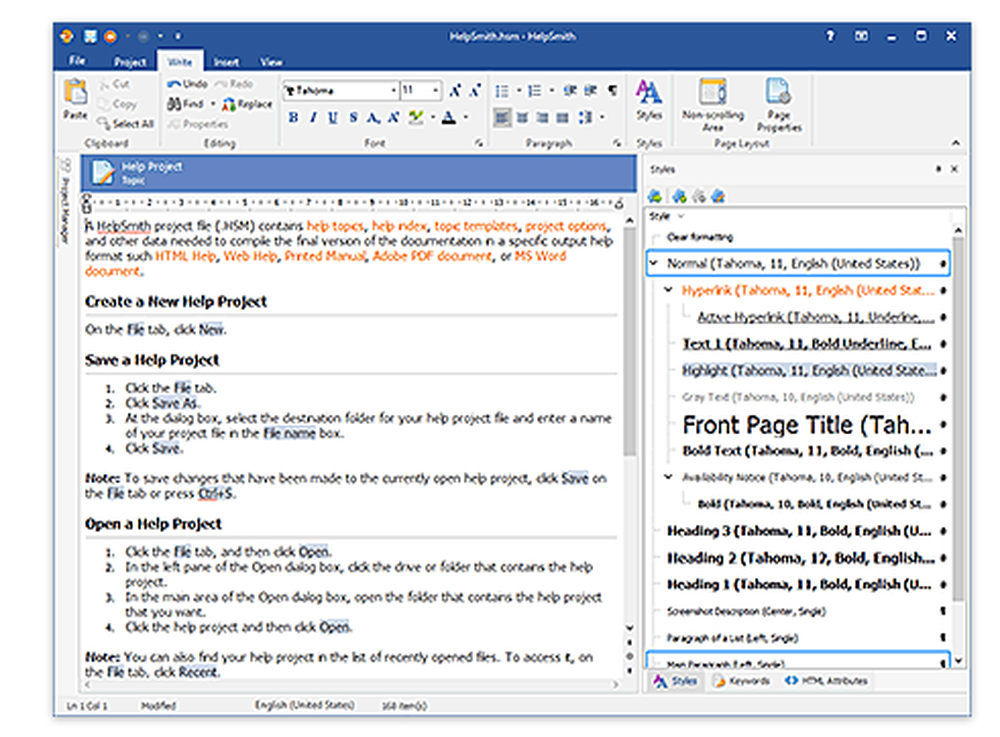The height and width of the screenshot is (737, 1000).
Task: Collapse the Normal style tree node
Action: tap(654, 263)
